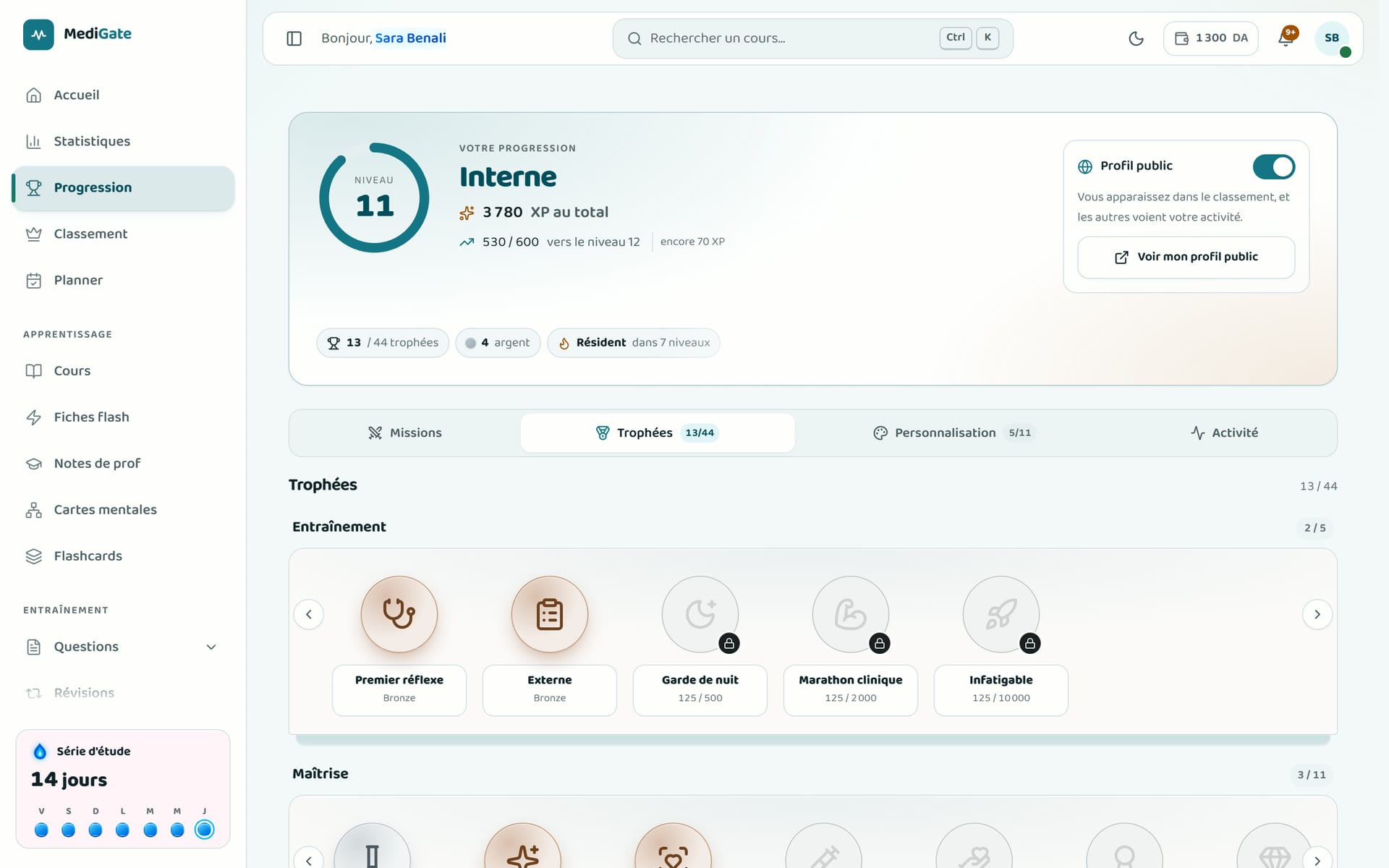Image resolution: width=1389 pixels, height=868 pixels.
Task: Open Notes de prof section
Action: (123, 463)
